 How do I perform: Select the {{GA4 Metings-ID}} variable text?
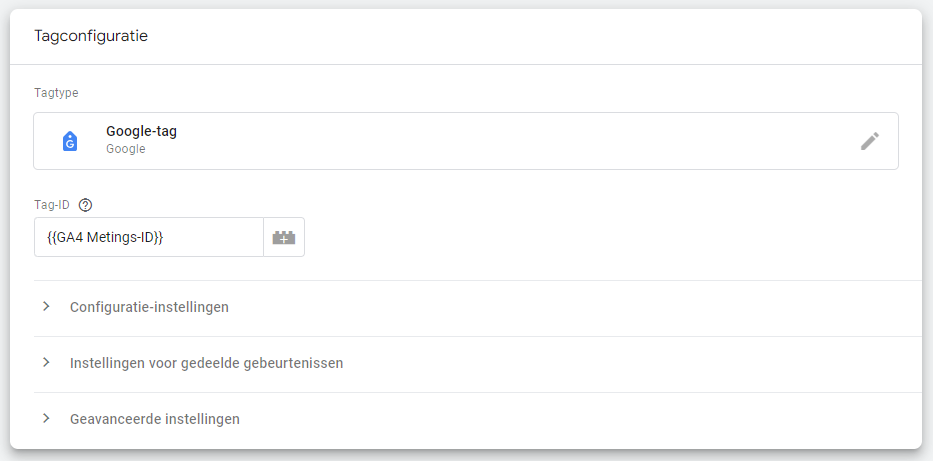click(105, 238)
